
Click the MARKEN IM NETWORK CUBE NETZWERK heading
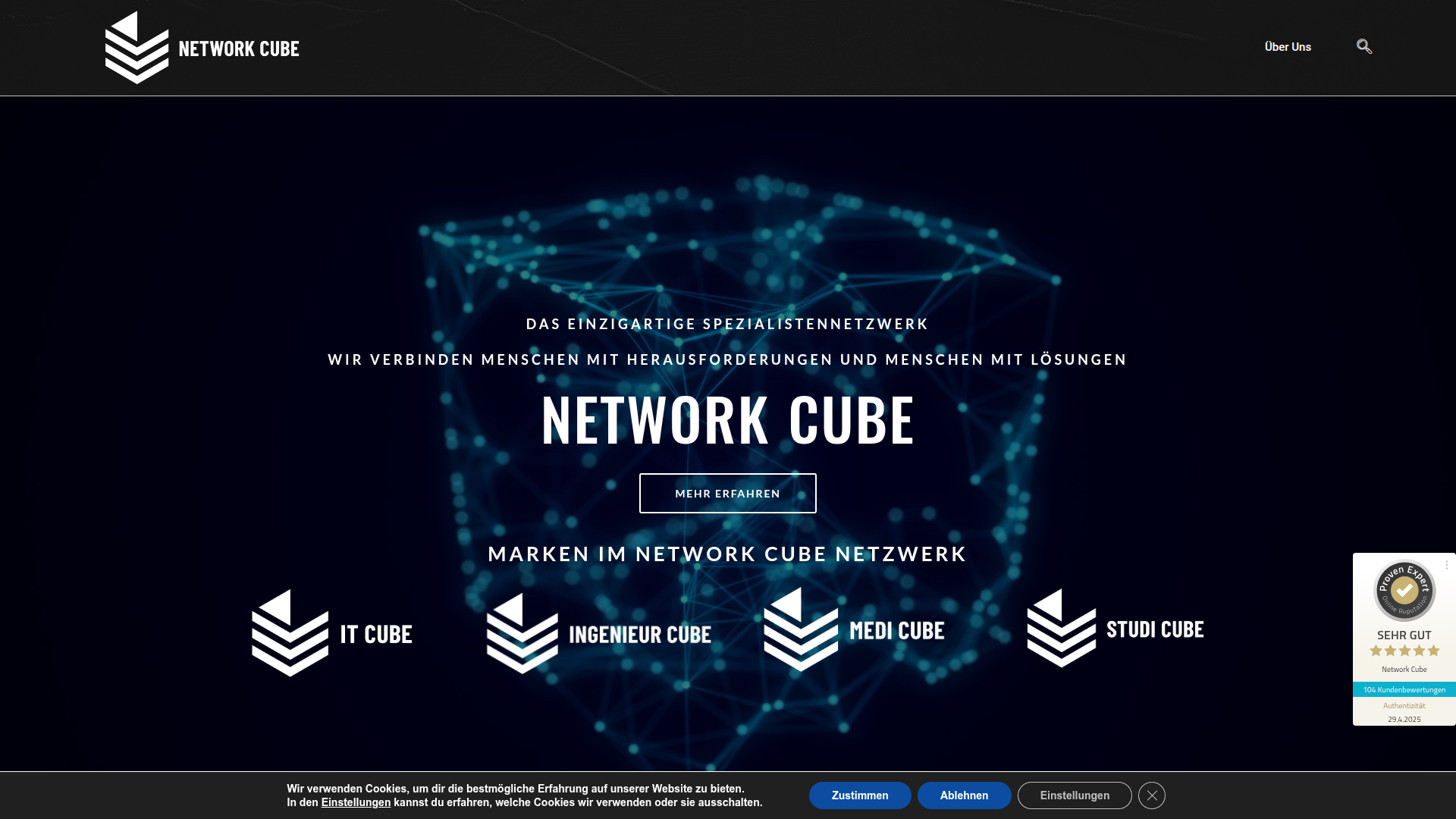tap(727, 554)
